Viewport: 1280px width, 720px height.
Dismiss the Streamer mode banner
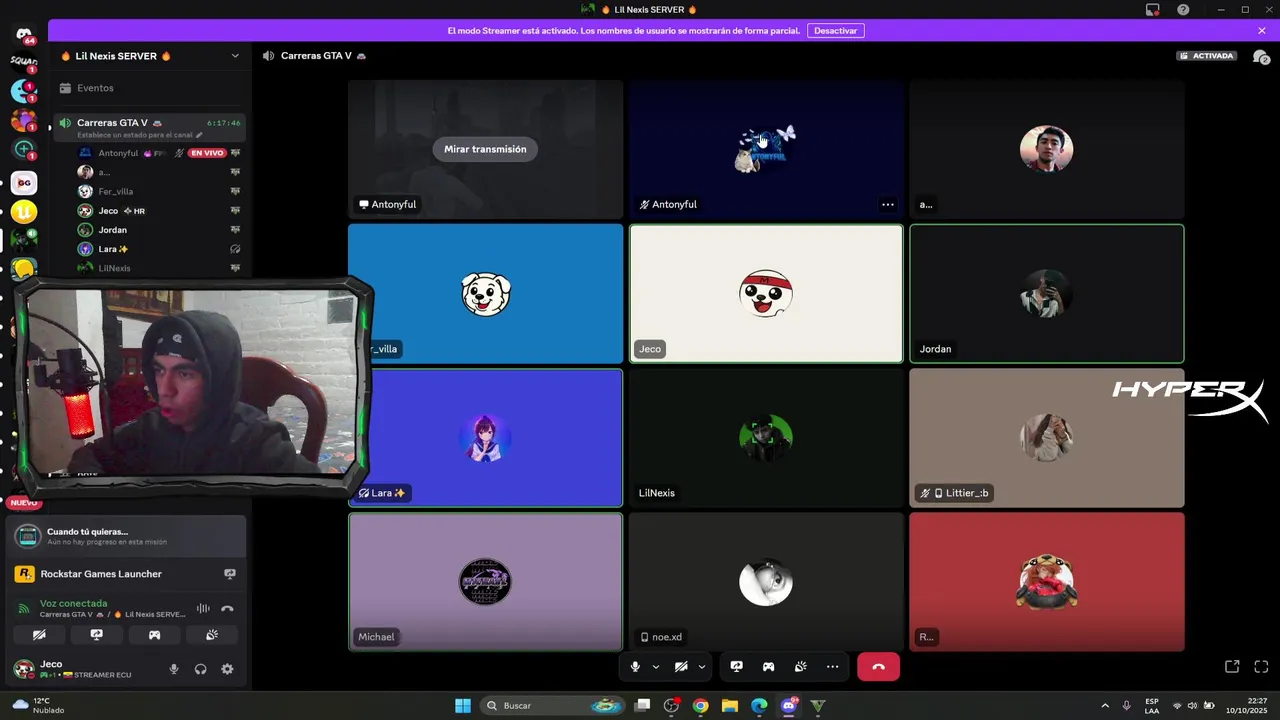pyautogui.click(x=1262, y=31)
